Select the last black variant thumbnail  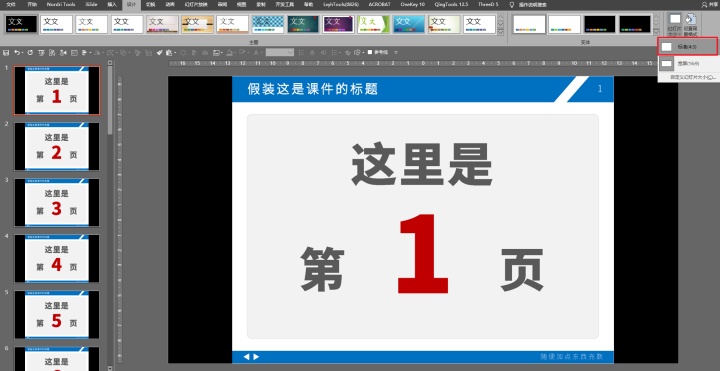pyautogui.click(x=635, y=24)
